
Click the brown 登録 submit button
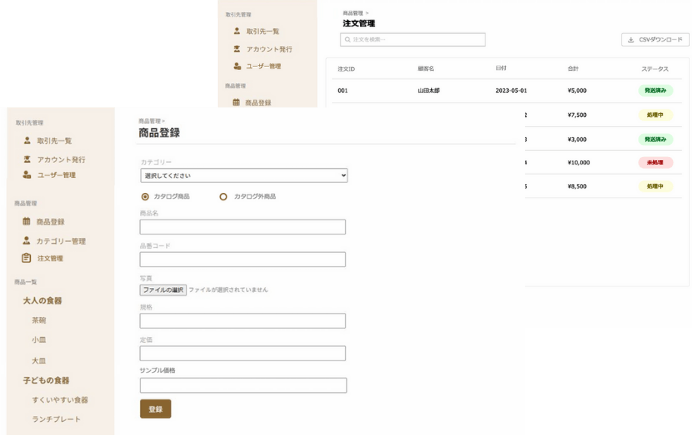click(x=155, y=409)
